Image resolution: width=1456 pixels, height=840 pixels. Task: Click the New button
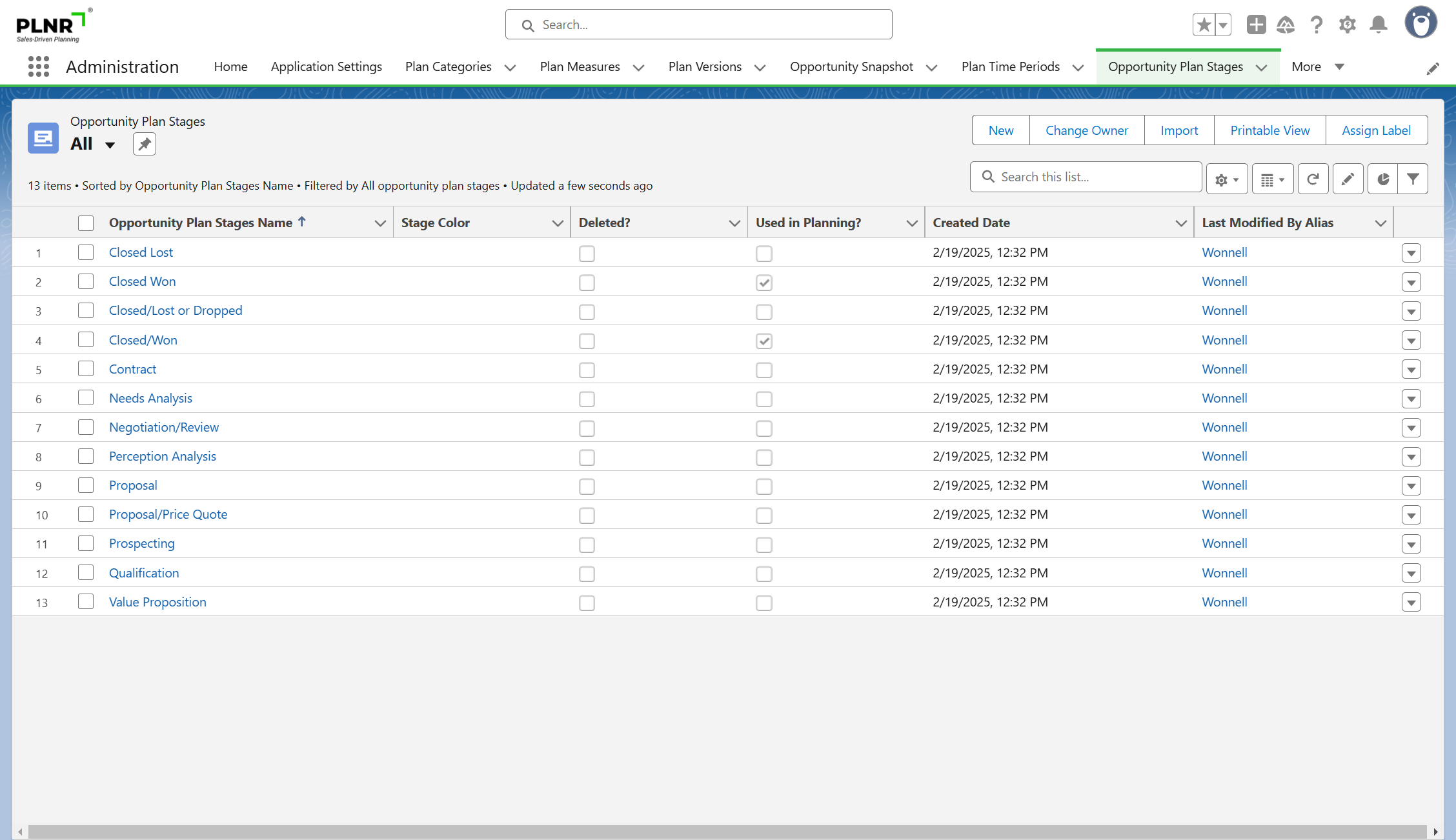[x=1000, y=130]
